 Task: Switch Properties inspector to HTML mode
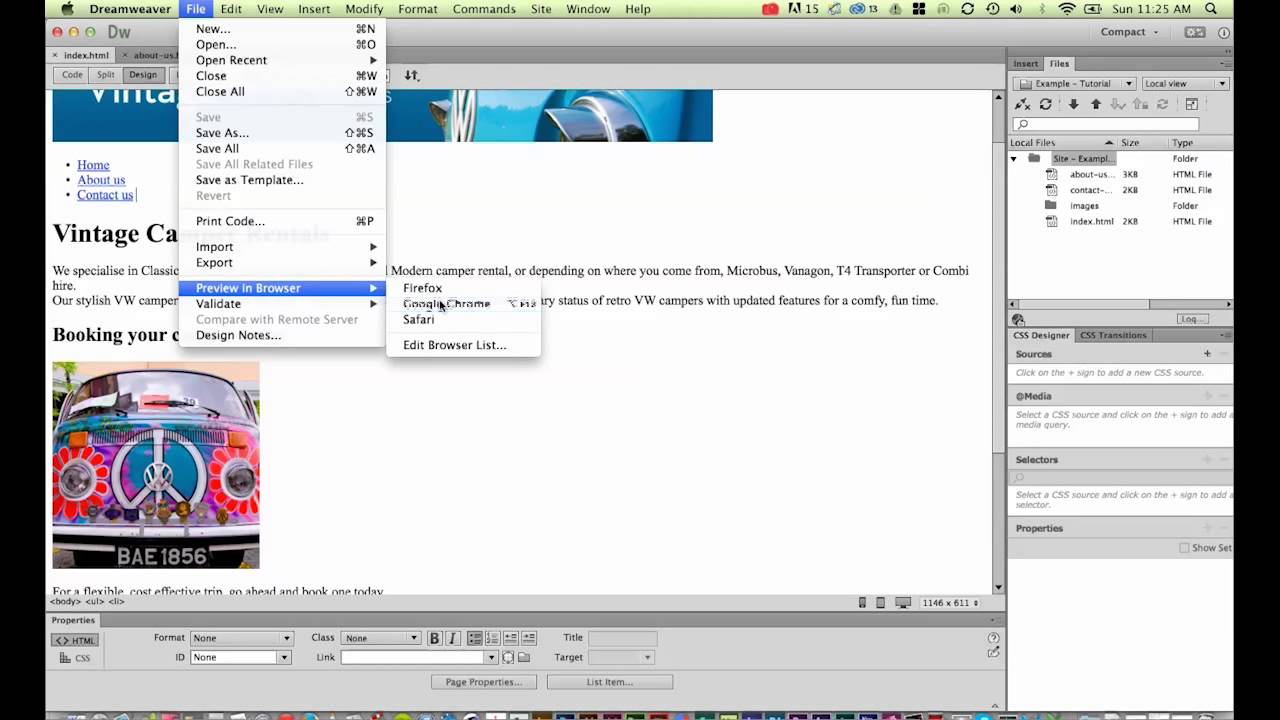[75, 641]
